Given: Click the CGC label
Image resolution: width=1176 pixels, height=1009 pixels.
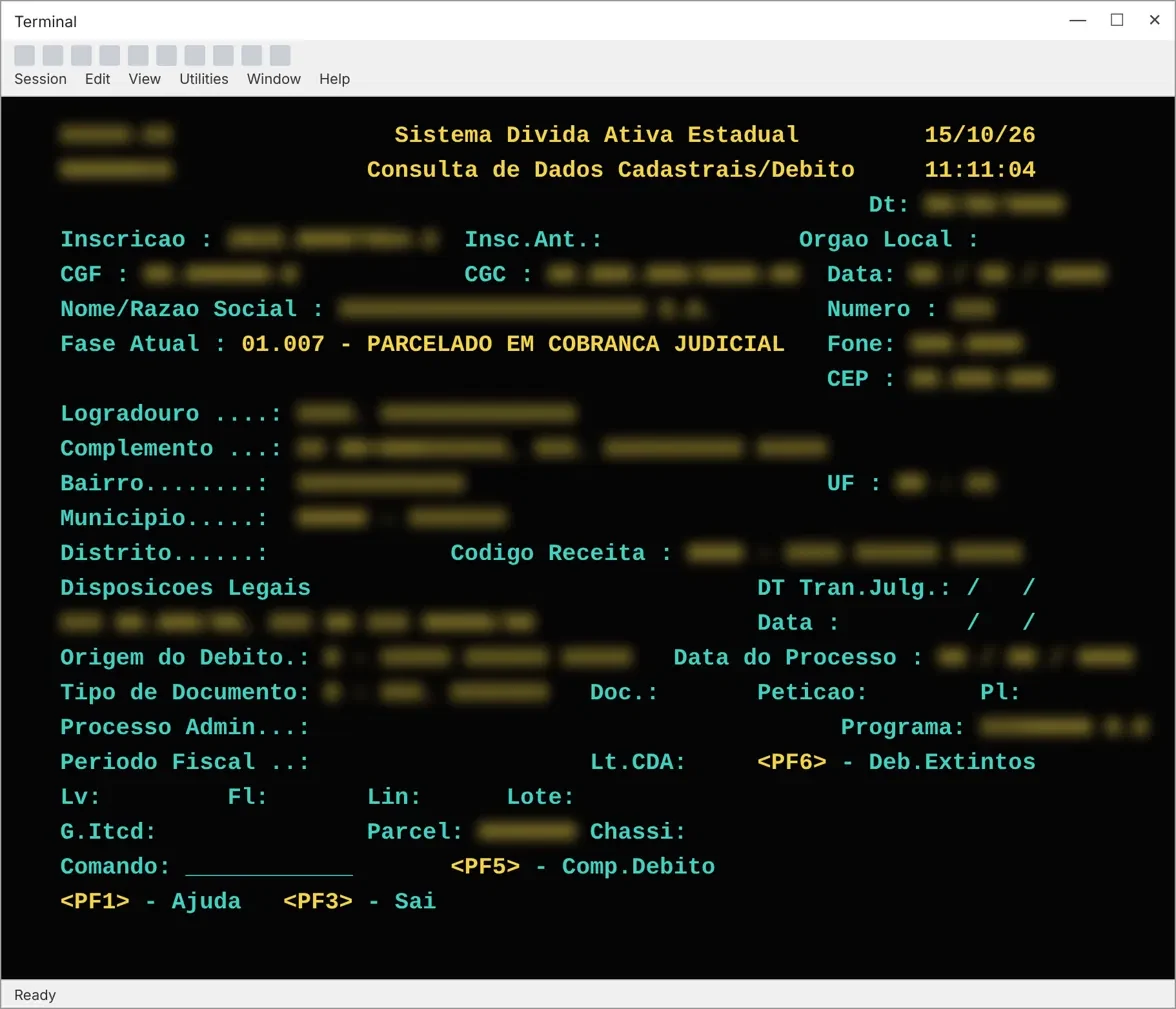Looking at the screenshot, I should pyautogui.click(x=498, y=274).
